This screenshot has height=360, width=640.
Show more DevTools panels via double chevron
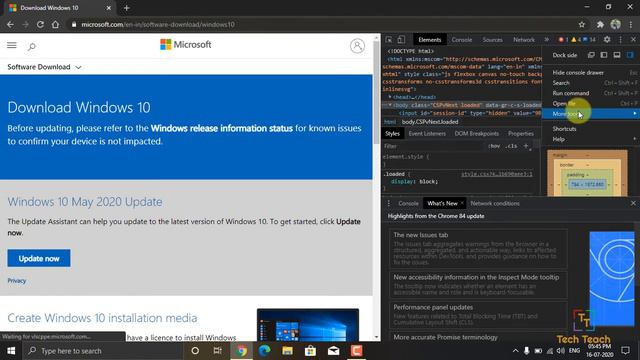(547, 40)
